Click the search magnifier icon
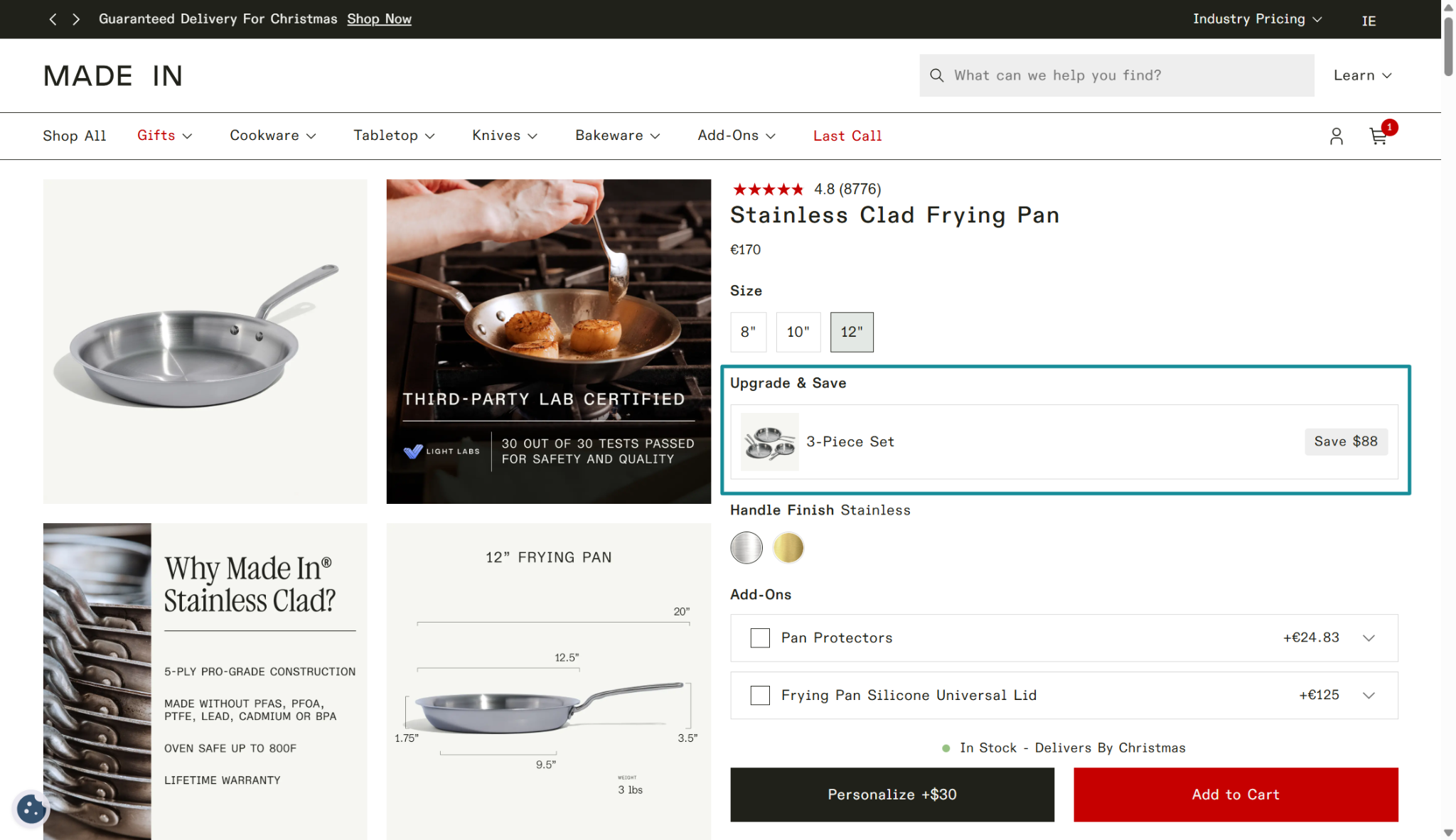The height and width of the screenshot is (840, 1456). pyautogui.click(x=936, y=75)
